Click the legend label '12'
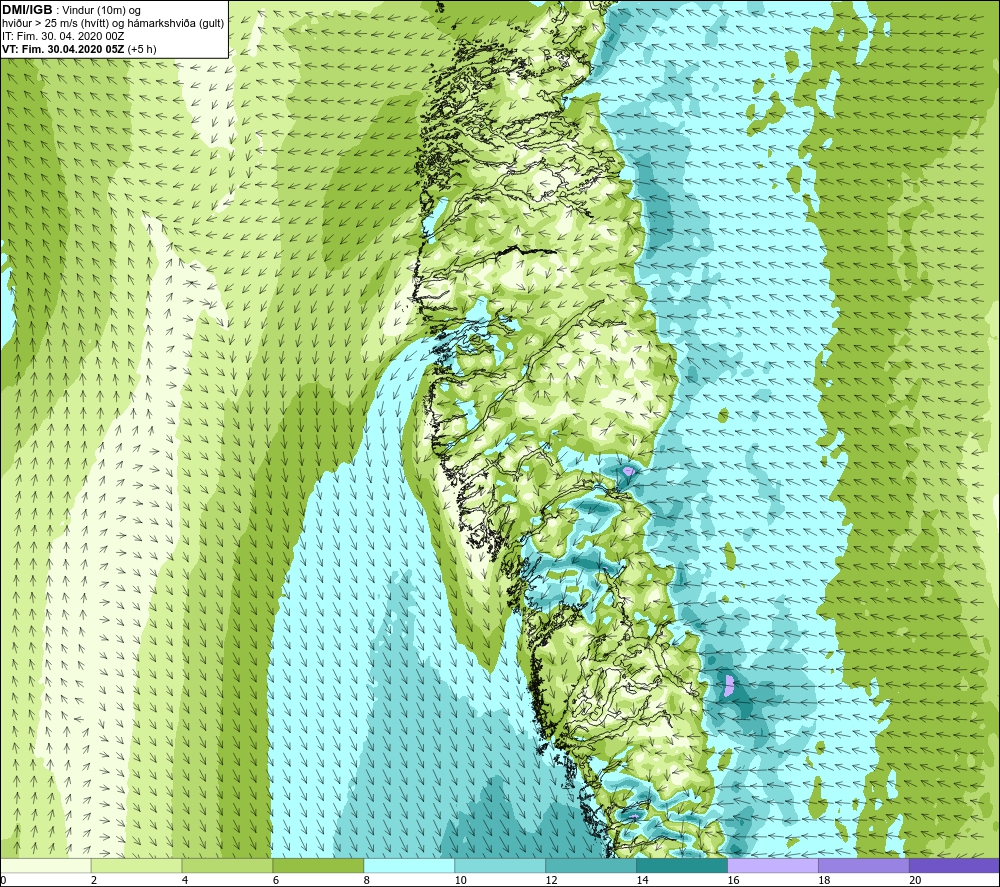1000x887 pixels. point(552,880)
